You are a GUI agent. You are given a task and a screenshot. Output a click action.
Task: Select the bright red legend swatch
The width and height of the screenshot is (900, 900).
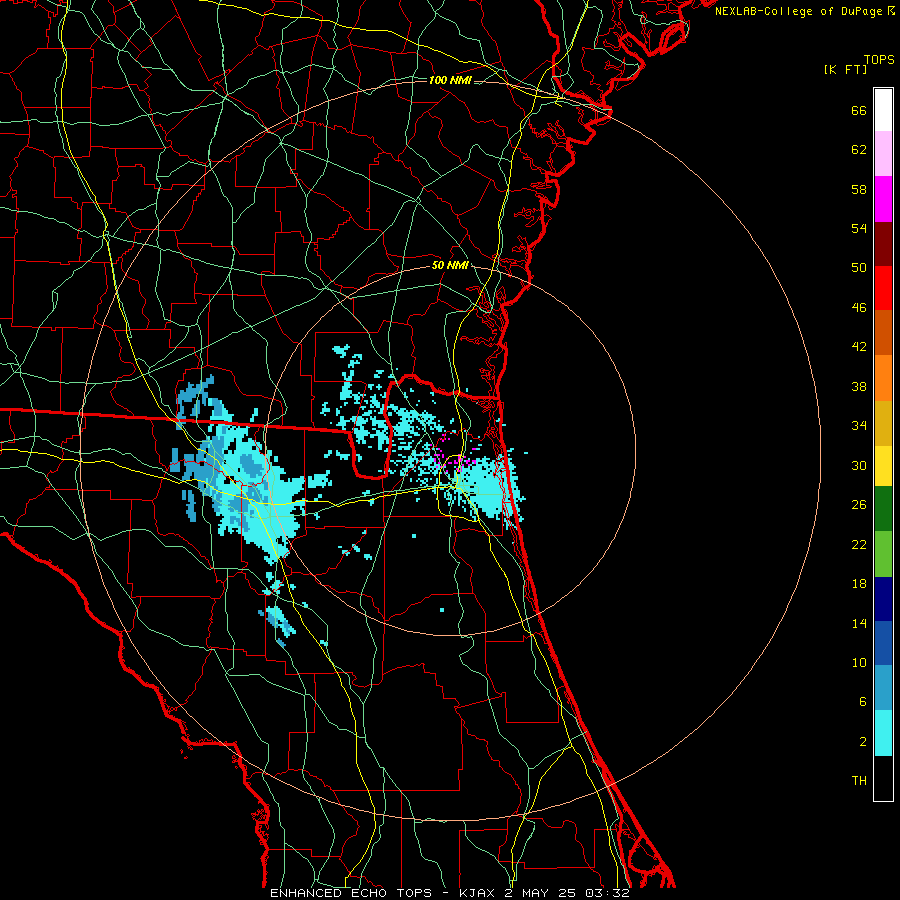click(x=883, y=288)
